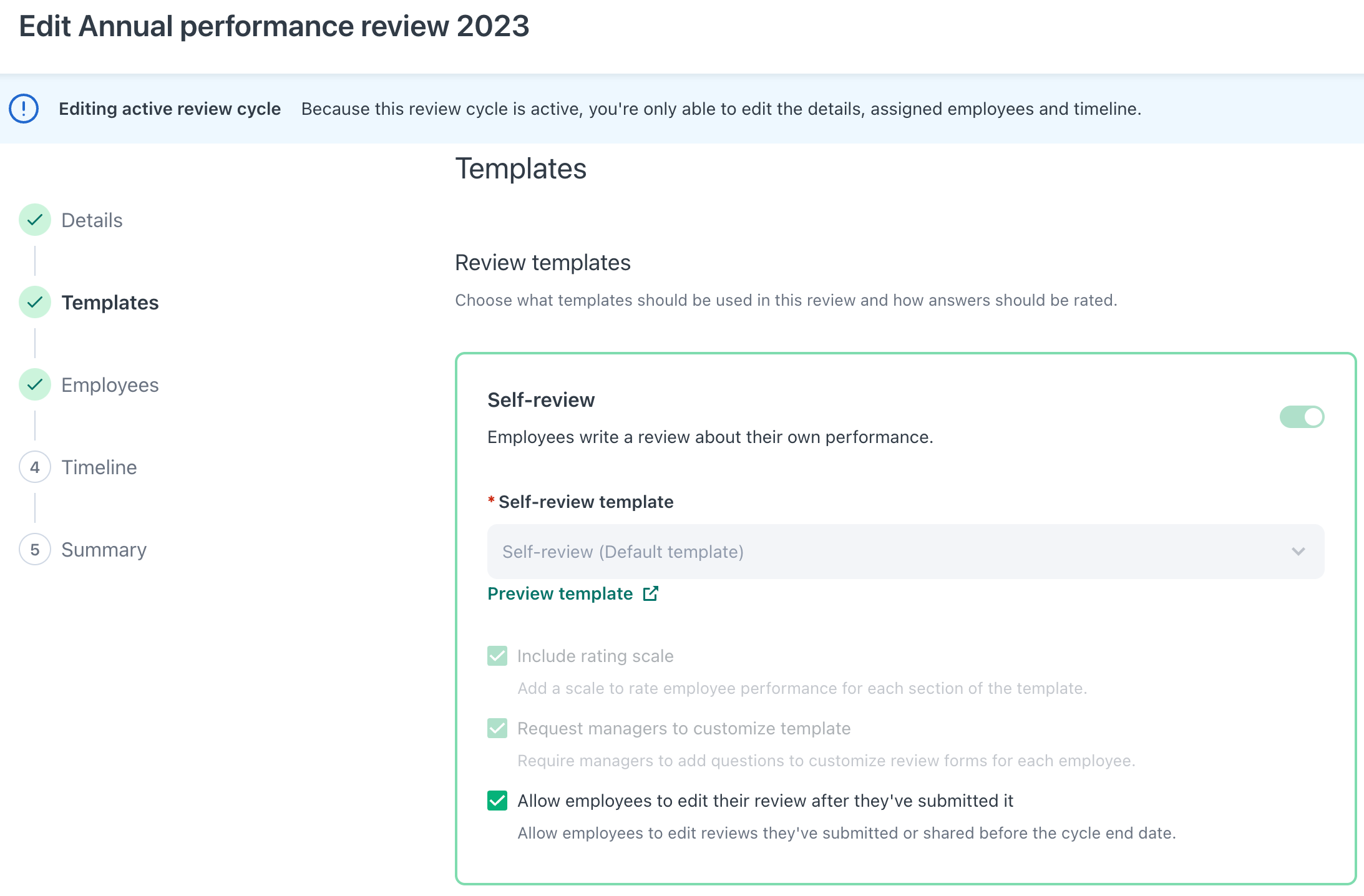Disable the Self-review toggle

[x=1302, y=416]
